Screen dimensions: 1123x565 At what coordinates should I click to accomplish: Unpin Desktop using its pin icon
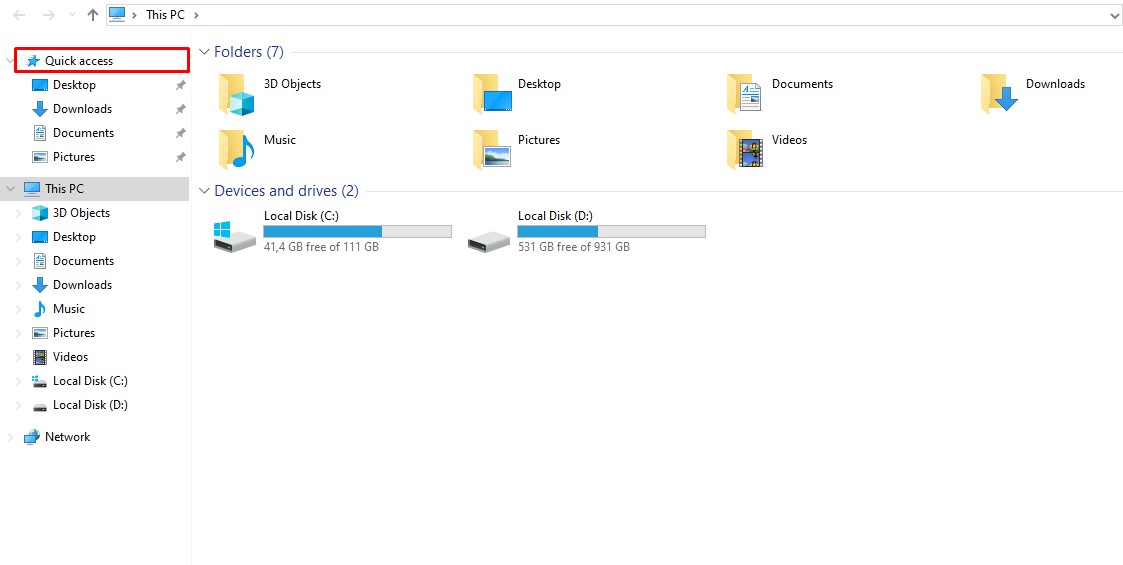(180, 85)
